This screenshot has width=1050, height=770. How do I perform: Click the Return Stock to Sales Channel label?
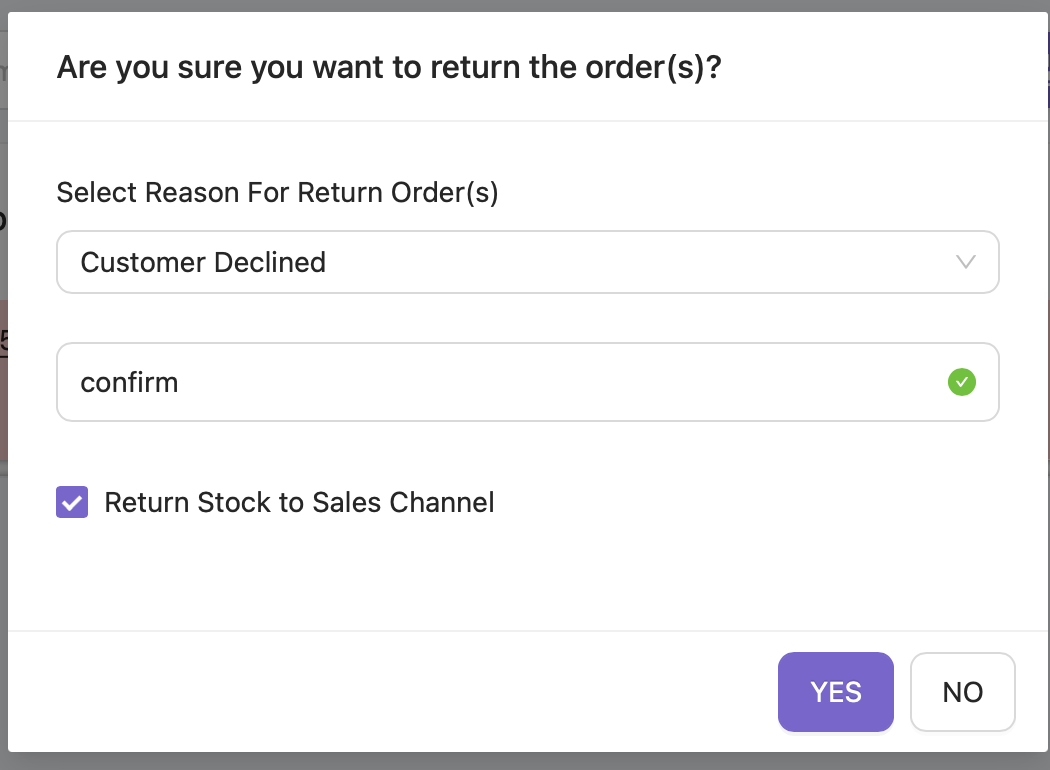point(299,502)
